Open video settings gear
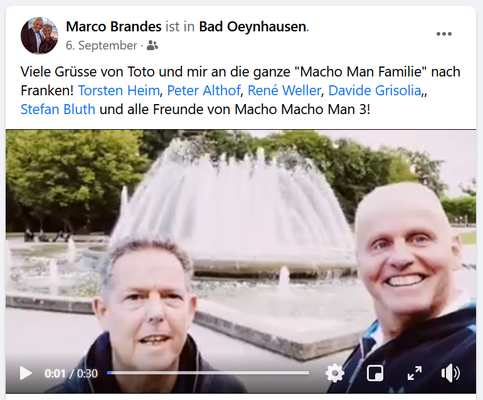 335,373
